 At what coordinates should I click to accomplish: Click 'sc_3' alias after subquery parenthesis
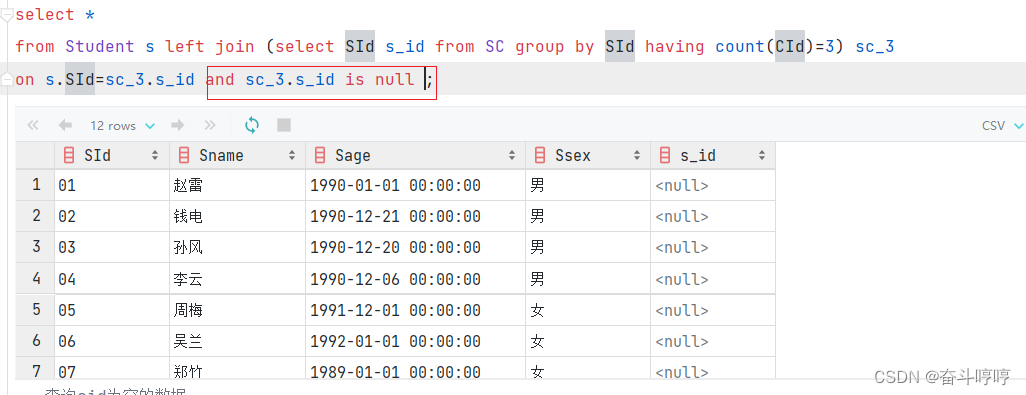(x=875, y=47)
